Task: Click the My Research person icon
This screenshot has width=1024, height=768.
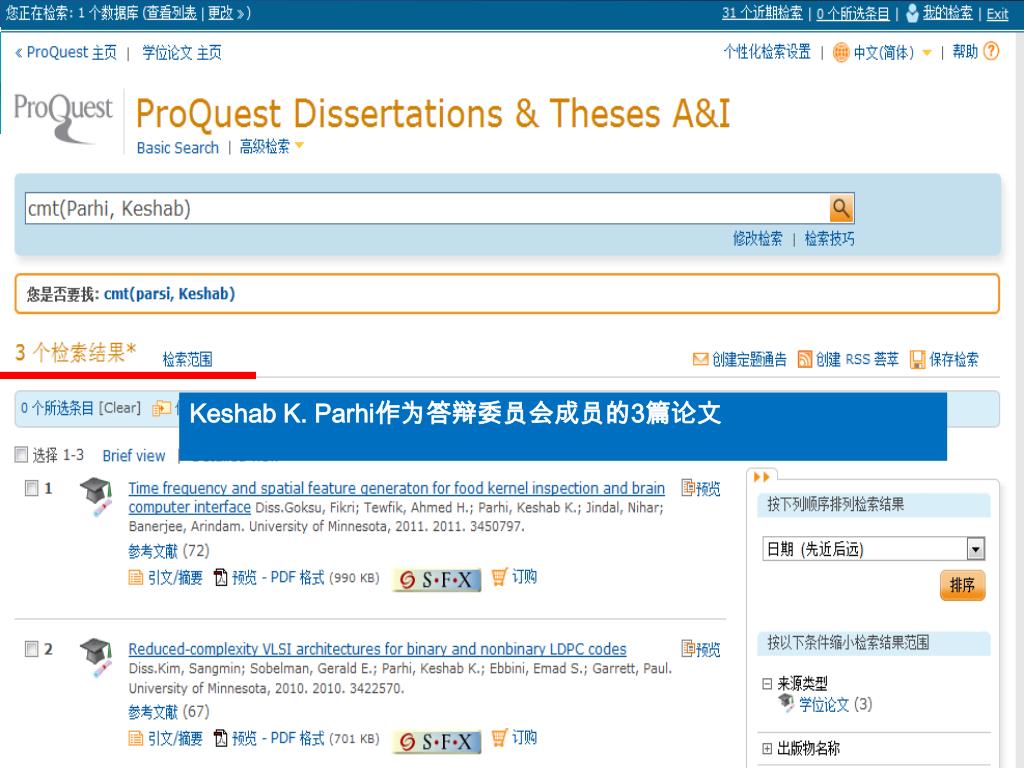Action: point(912,13)
